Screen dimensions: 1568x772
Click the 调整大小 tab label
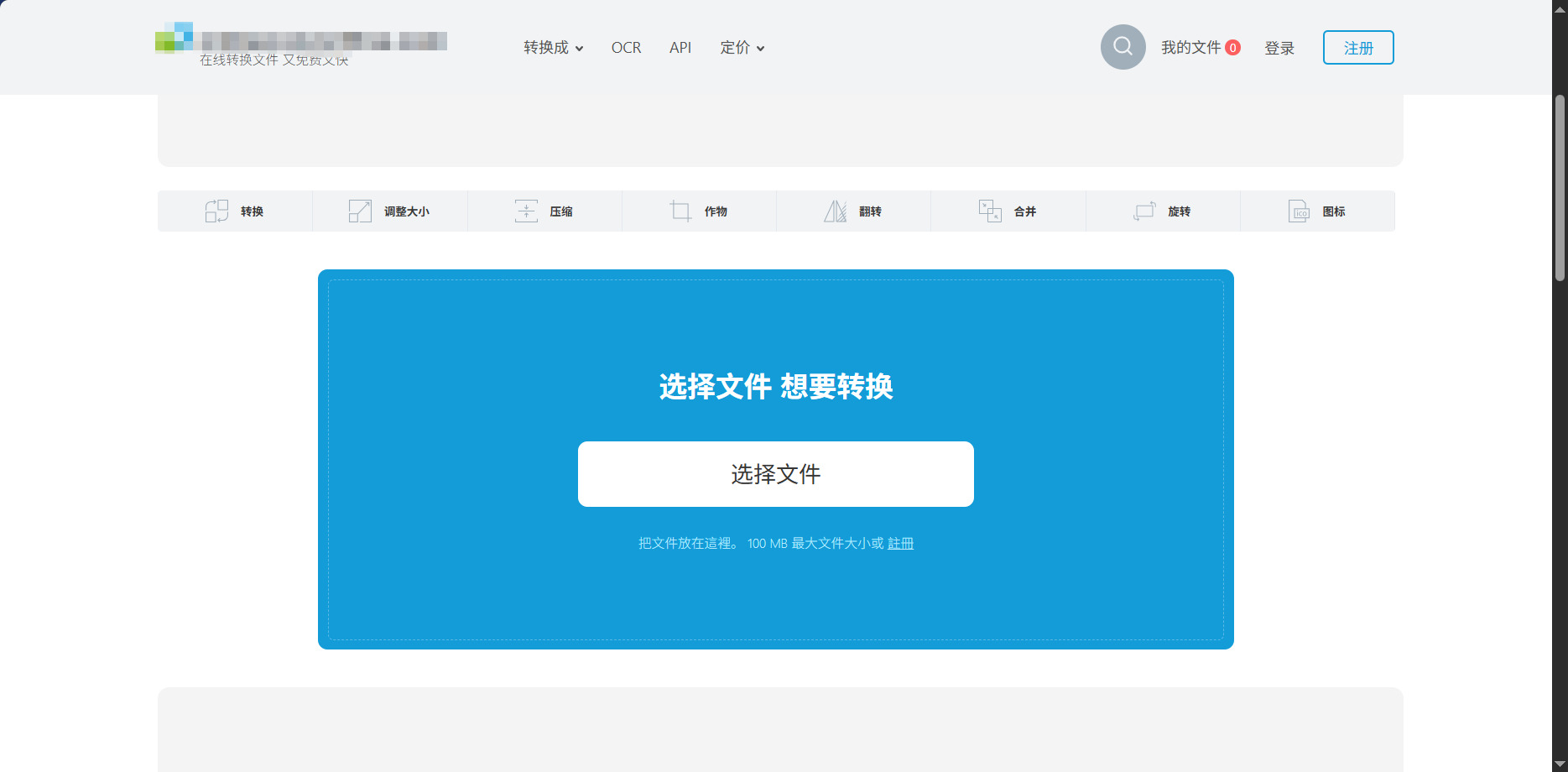point(407,211)
